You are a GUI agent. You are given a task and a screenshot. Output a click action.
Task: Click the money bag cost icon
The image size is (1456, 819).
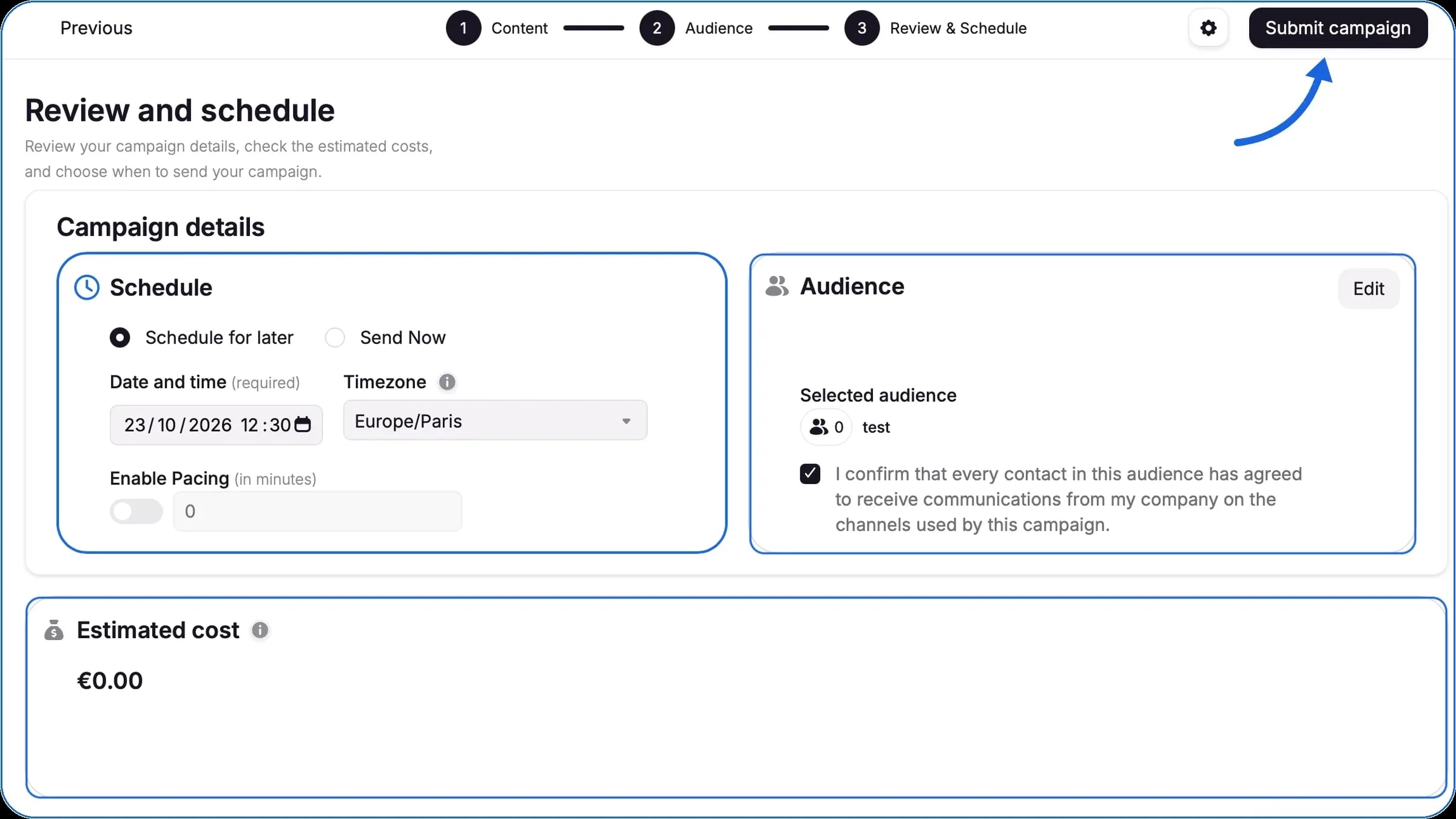[54, 630]
